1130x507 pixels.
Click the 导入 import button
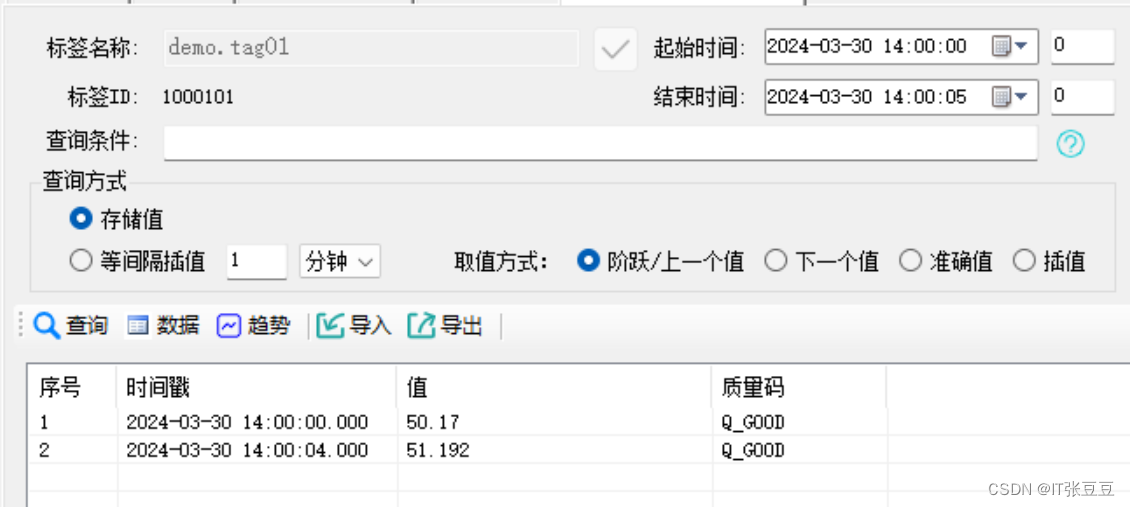(x=354, y=326)
